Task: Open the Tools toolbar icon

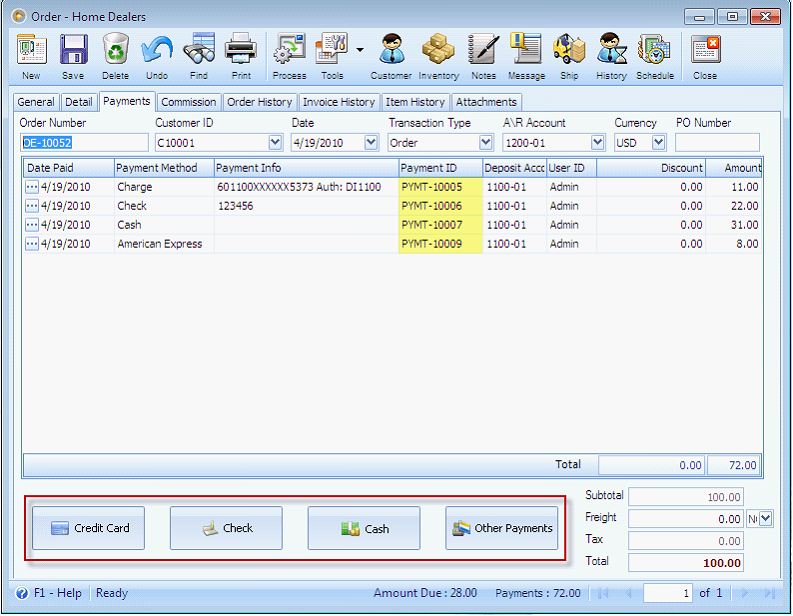Action: click(x=332, y=49)
